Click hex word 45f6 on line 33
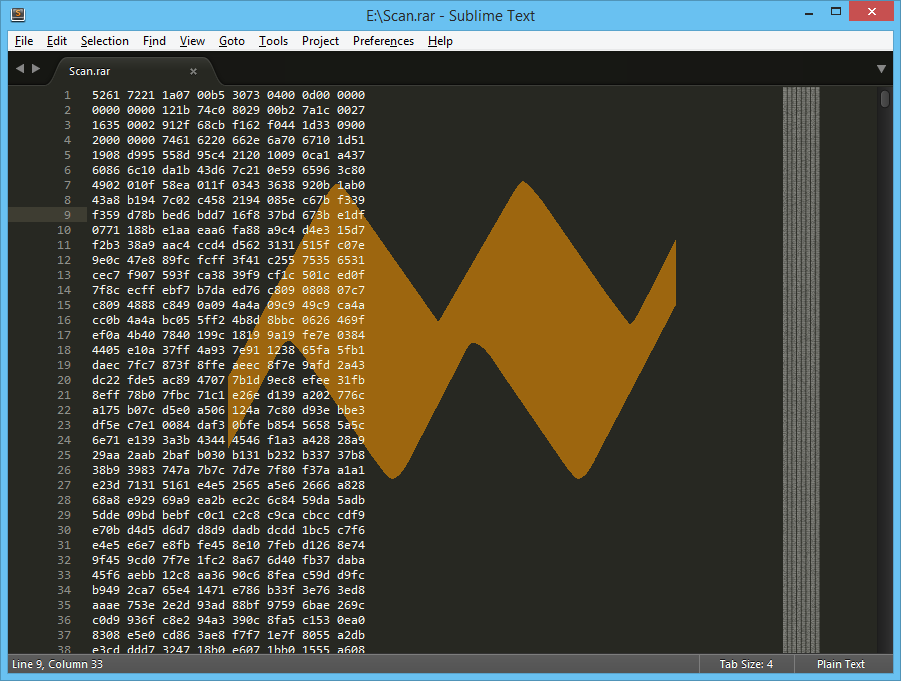 [x=106, y=575]
